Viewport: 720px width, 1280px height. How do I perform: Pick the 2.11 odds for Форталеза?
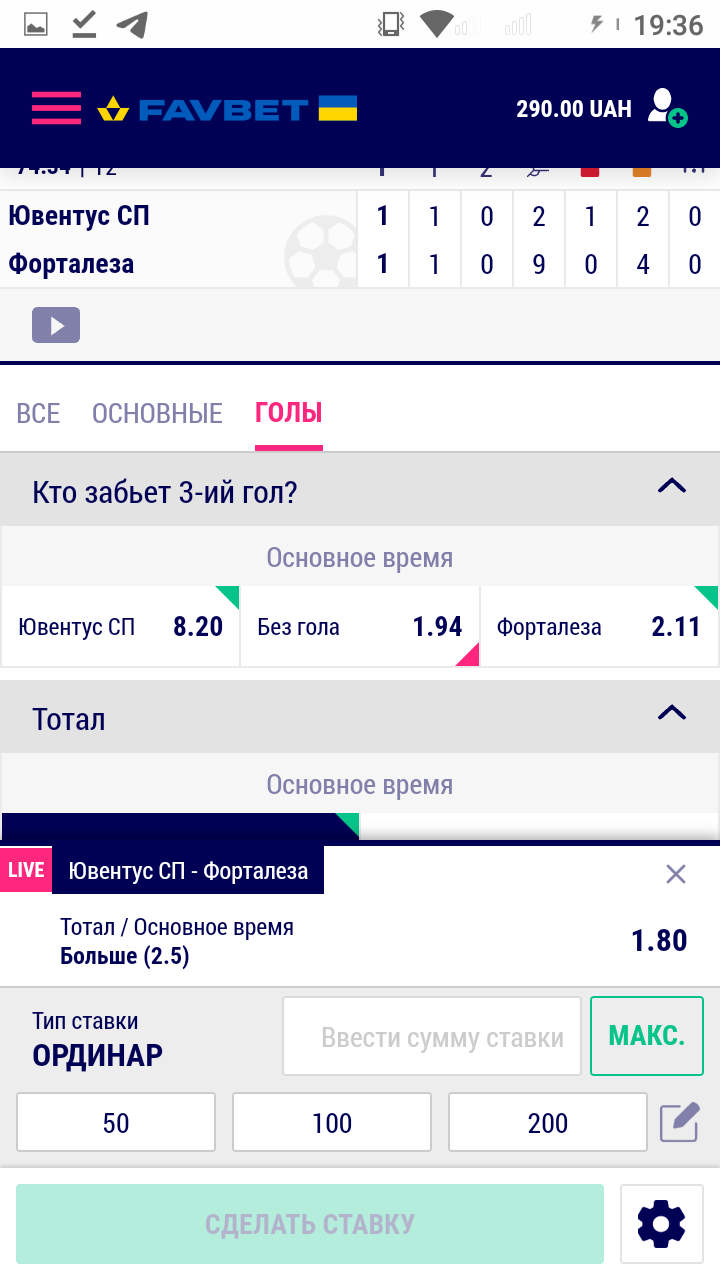tap(598, 626)
